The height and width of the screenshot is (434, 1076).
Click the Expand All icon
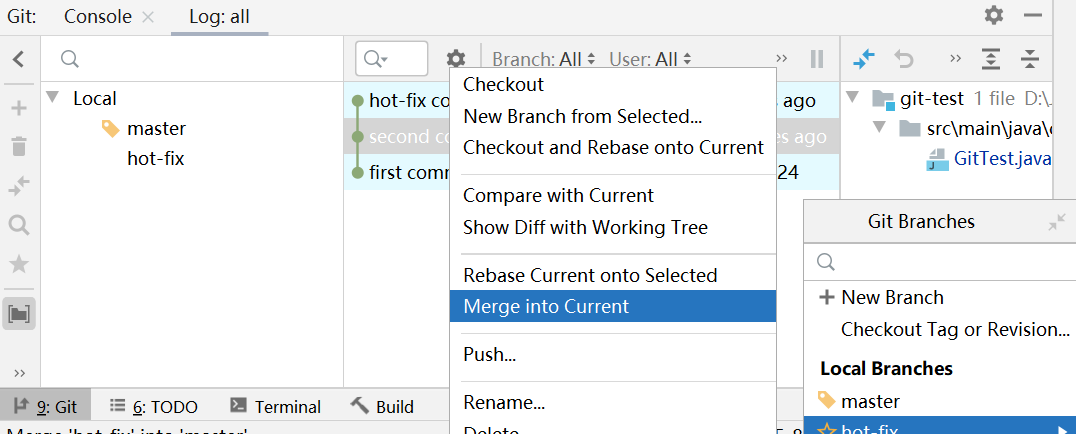pos(990,60)
